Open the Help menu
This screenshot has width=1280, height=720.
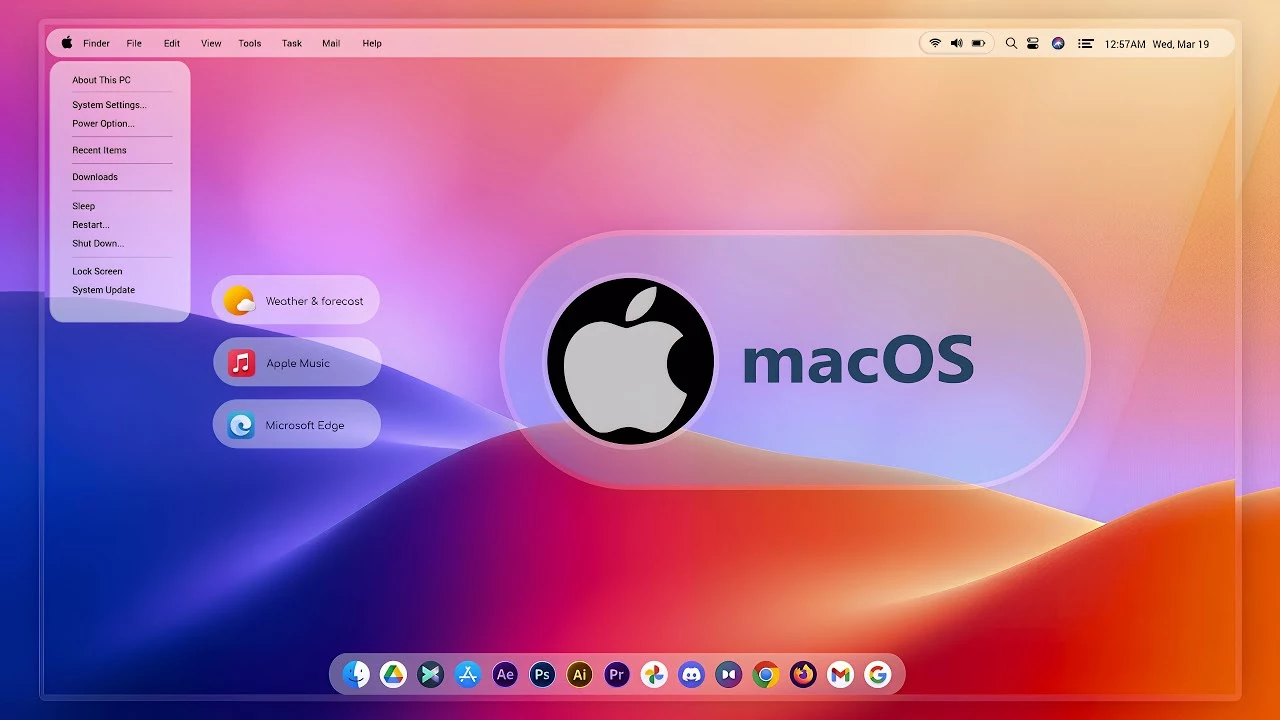[x=372, y=43]
